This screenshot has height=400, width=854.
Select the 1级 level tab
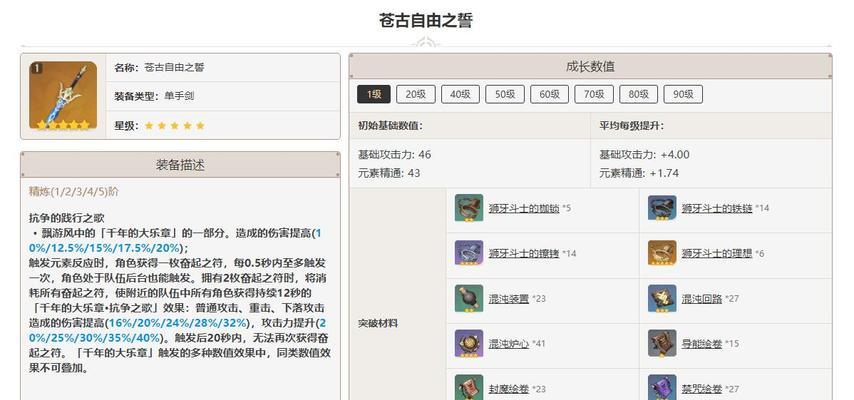[374, 94]
